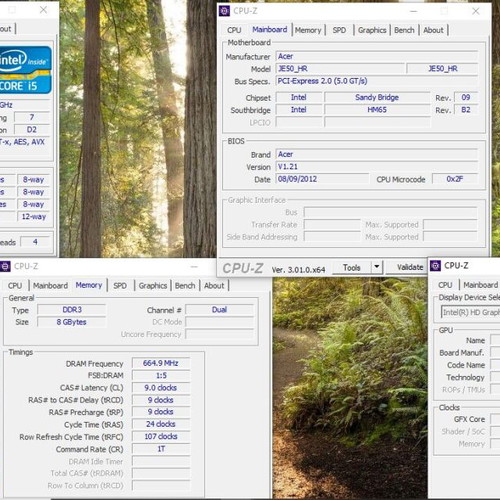This screenshot has height=500, width=500.
Task: Click the Tools button
Action: pos(352,267)
